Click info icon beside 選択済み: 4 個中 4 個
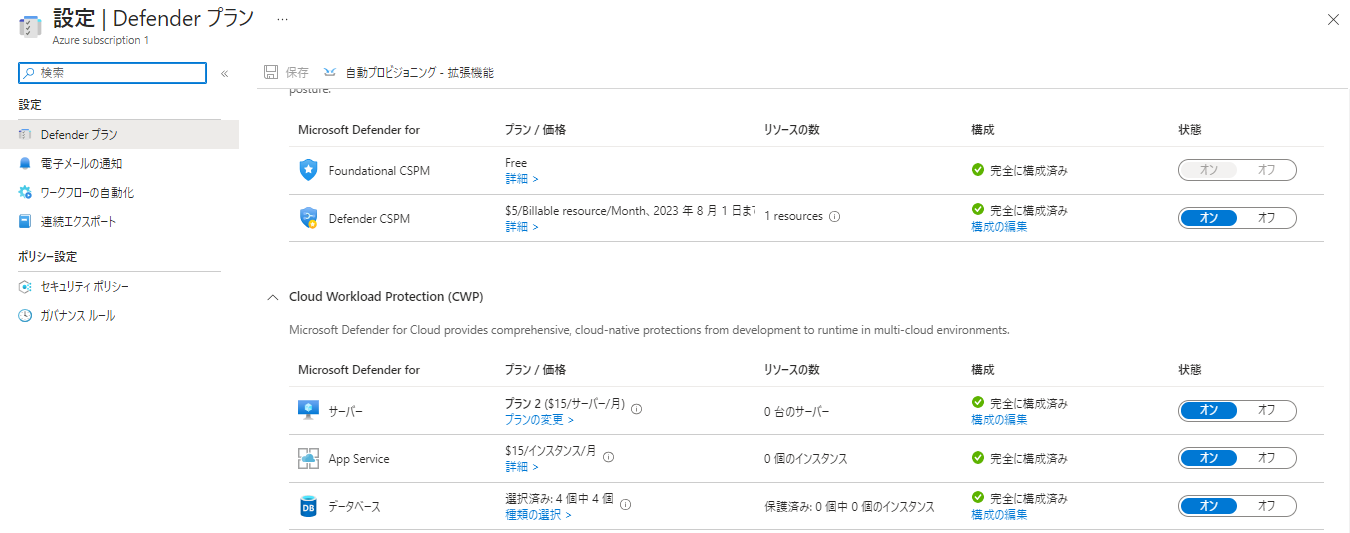 tap(625, 504)
